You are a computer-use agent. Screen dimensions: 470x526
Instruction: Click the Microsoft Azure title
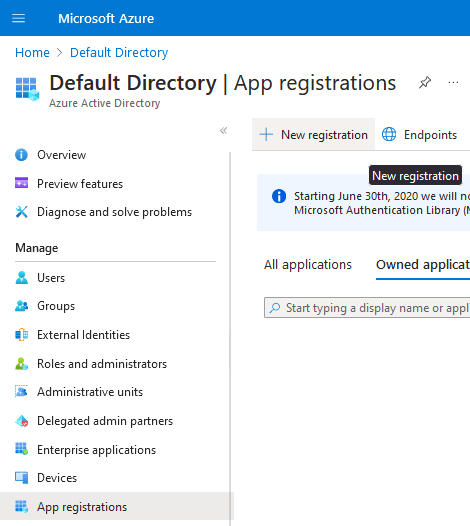click(106, 18)
